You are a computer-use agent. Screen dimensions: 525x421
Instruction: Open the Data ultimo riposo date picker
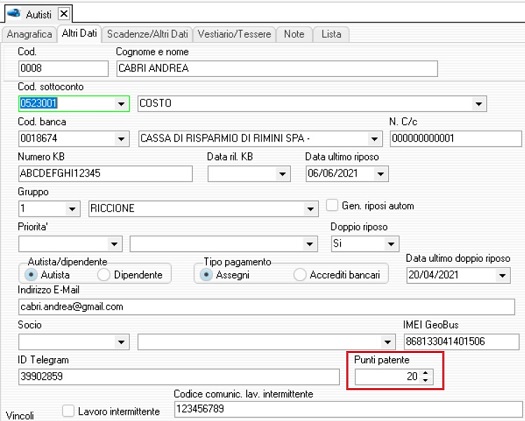380,174
